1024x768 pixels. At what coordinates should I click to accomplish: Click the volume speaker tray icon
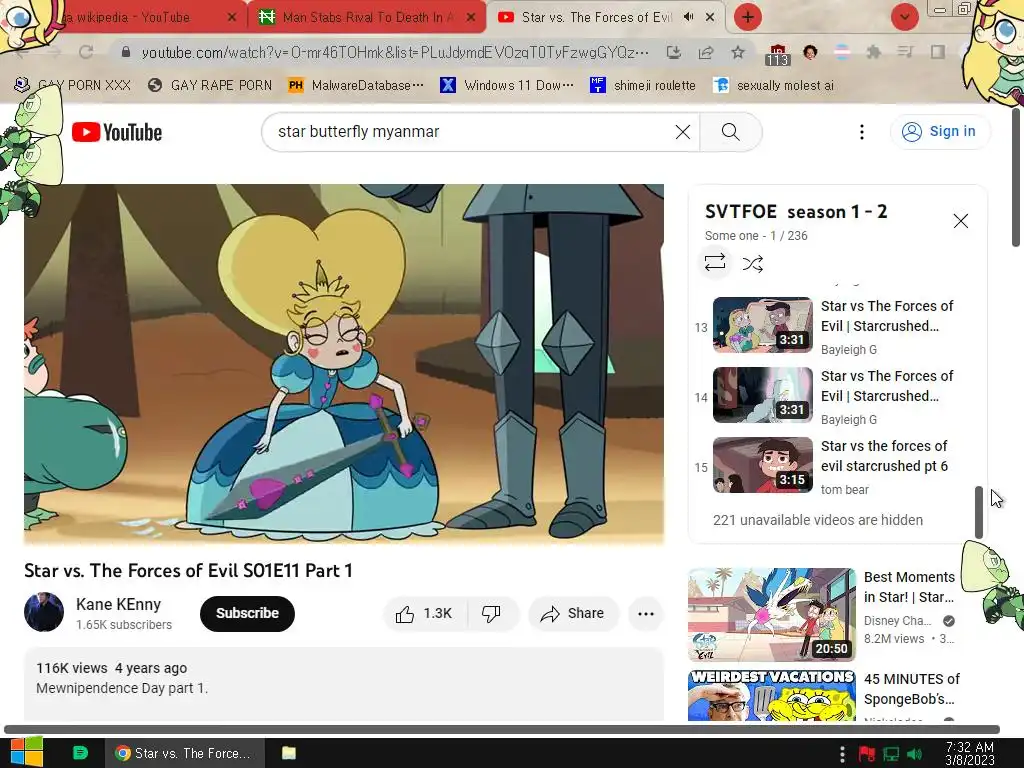(x=915, y=754)
